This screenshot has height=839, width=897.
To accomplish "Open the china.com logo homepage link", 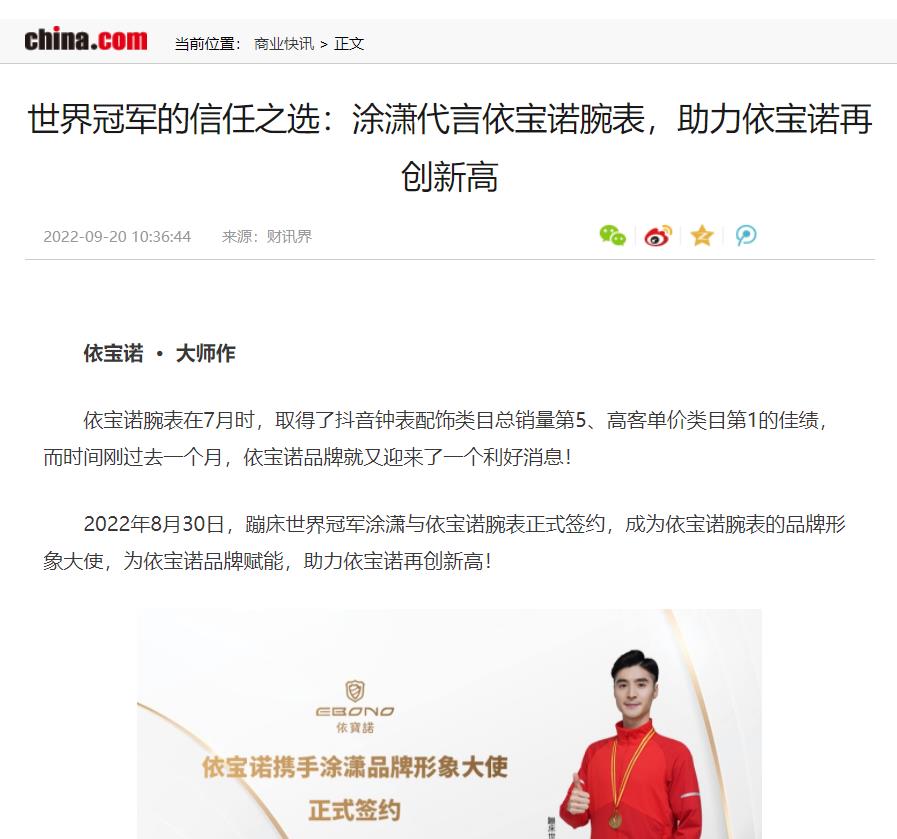I will 86,39.
